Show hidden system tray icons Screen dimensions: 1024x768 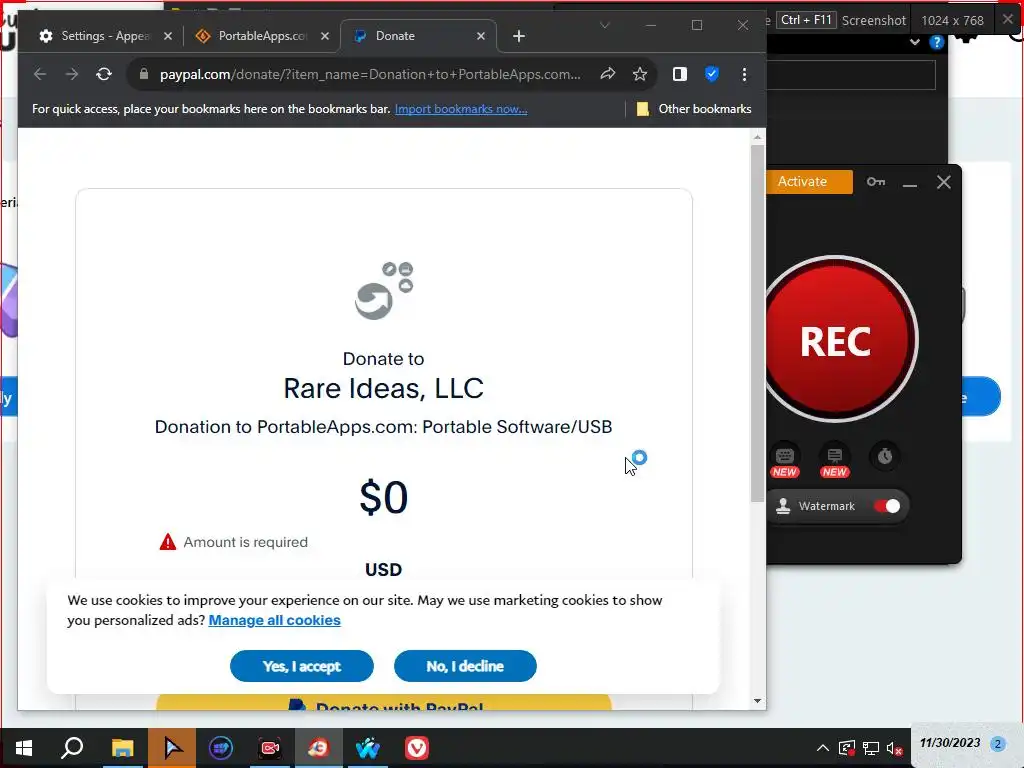coord(823,748)
